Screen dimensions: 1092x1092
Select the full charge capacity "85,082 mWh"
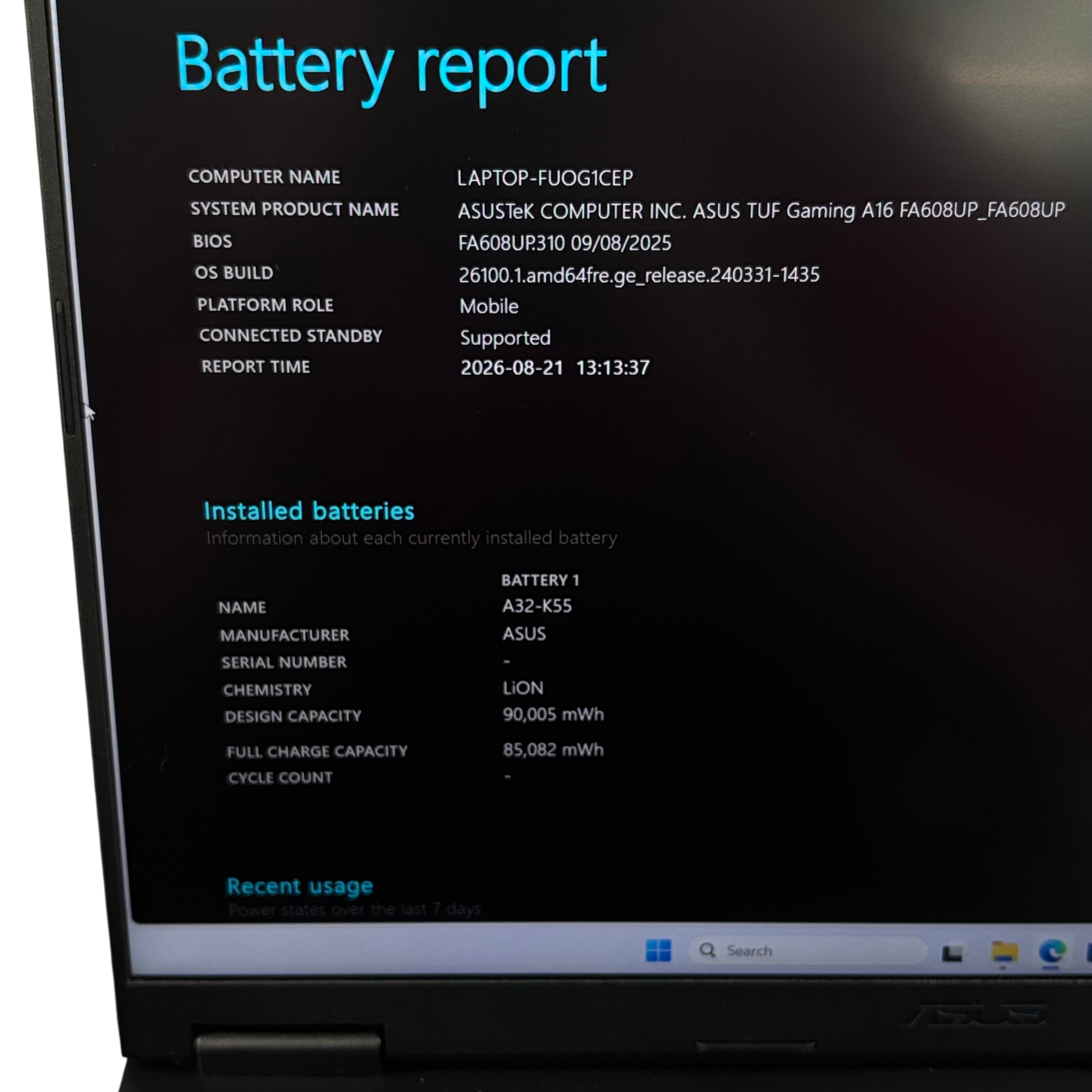(x=553, y=749)
